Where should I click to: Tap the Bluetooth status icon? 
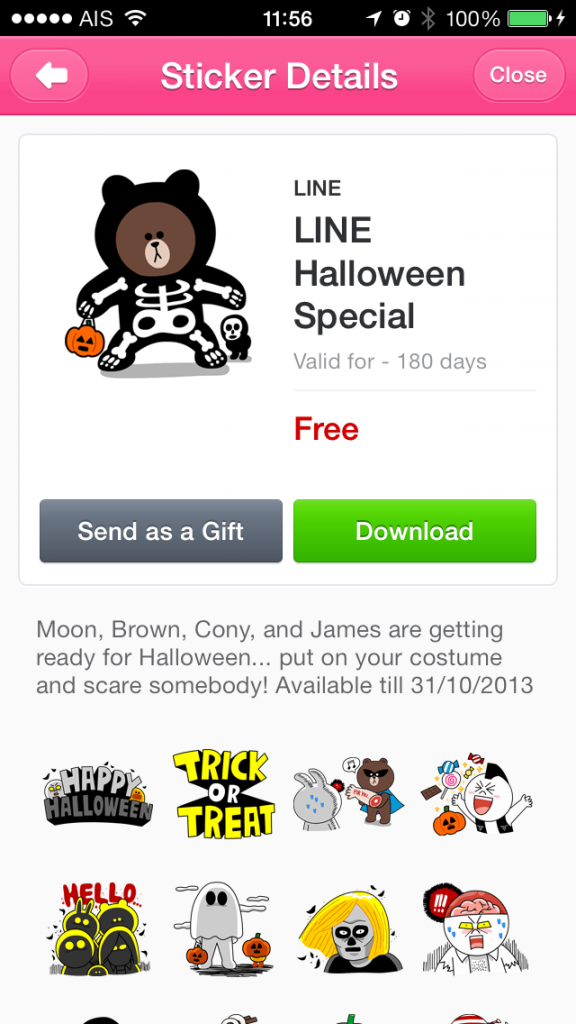428,18
